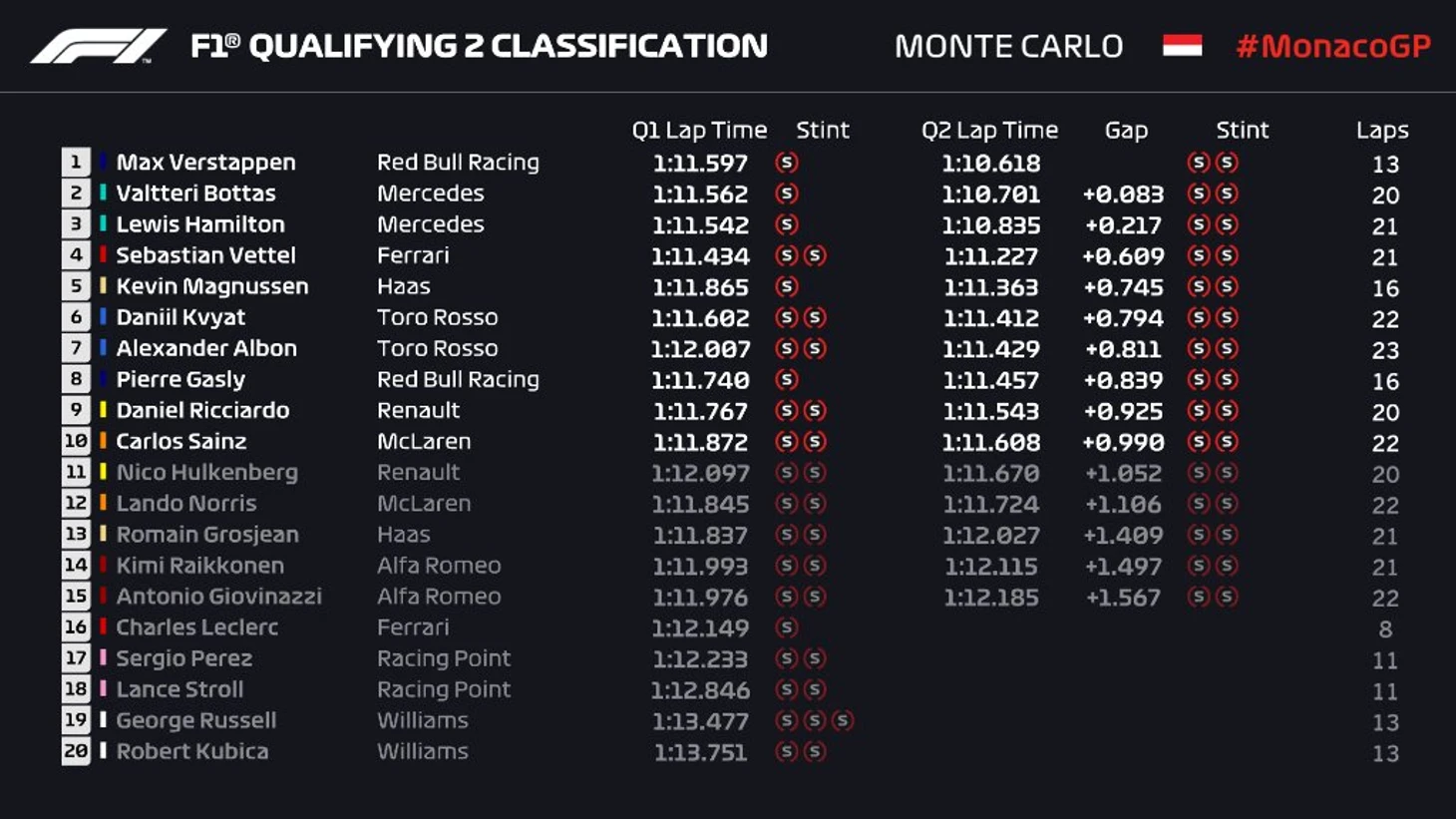Image resolution: width=1456 pixels, height=819 pixels.
Task: Click George Russell's third Q1 tyre icon
Action: click(842, 720)
